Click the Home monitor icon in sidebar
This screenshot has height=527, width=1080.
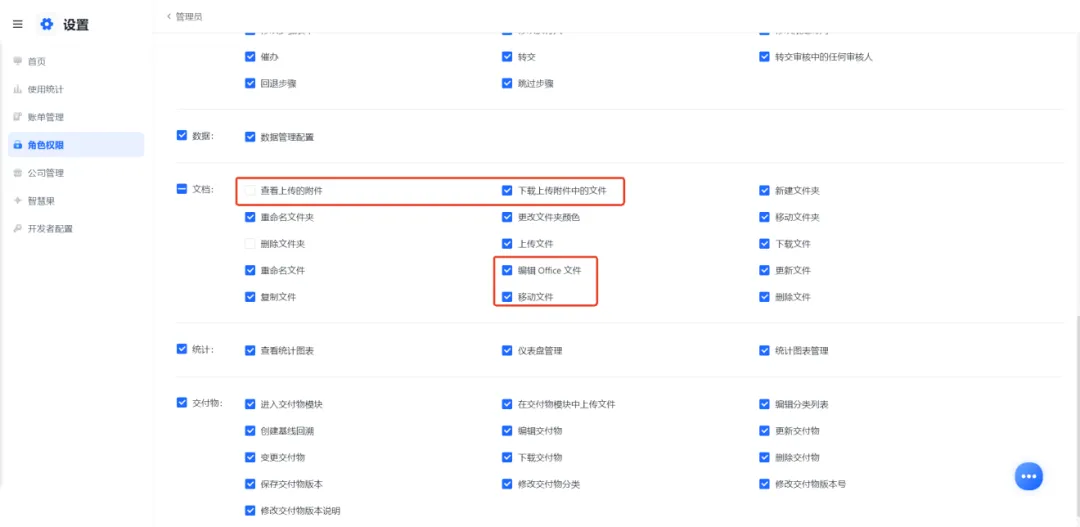(x=18, y=61)
